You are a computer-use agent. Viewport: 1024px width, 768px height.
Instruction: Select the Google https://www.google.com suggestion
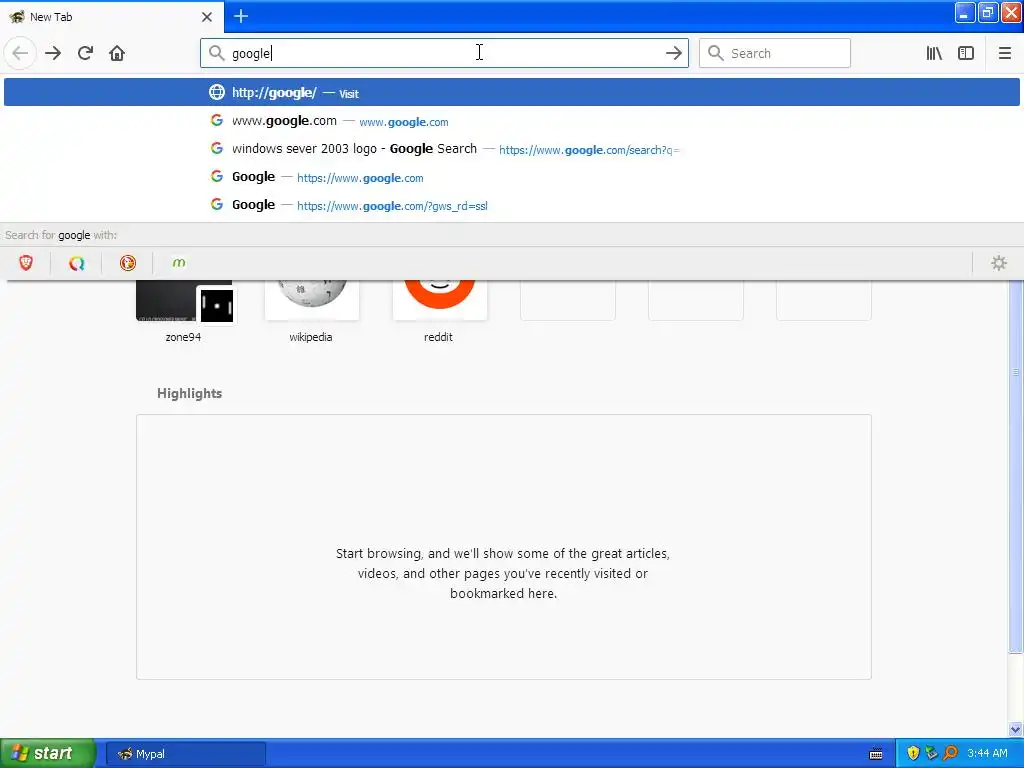pos(511,177)
